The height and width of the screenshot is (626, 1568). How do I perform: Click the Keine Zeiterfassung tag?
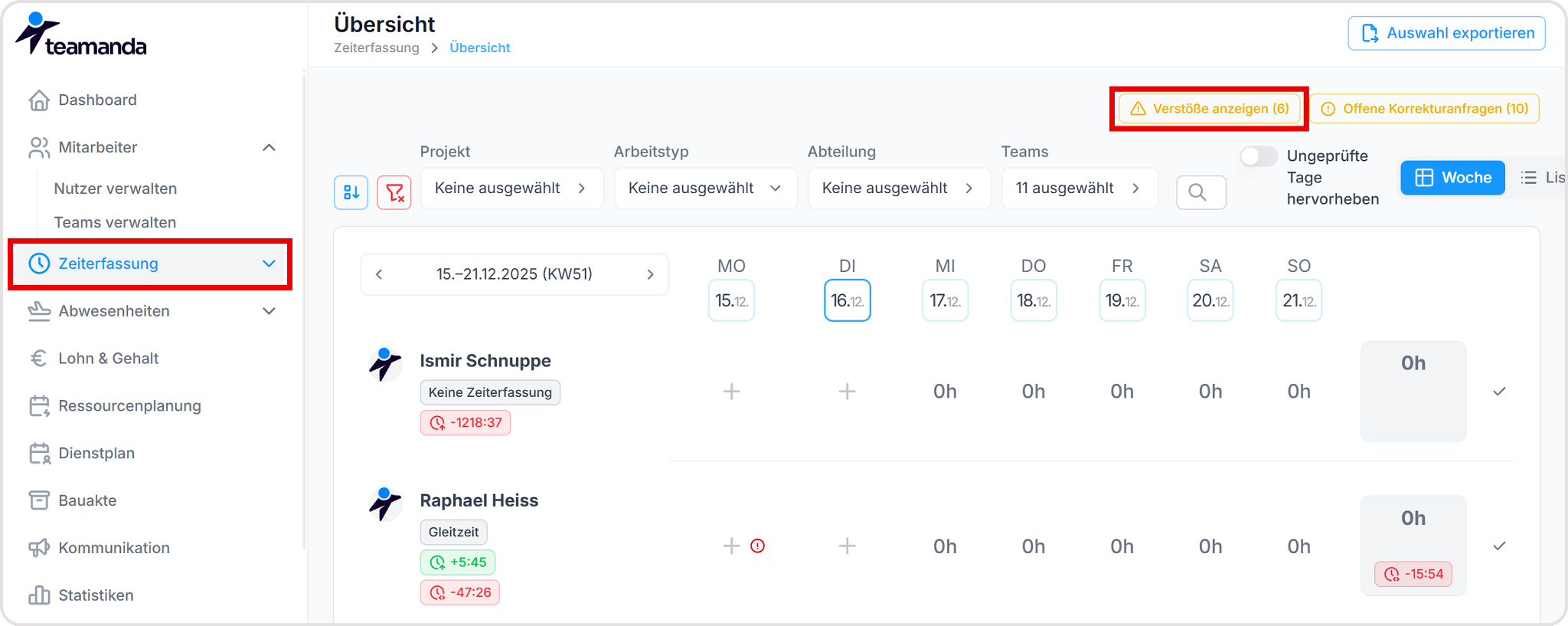(x=490, y=392)
